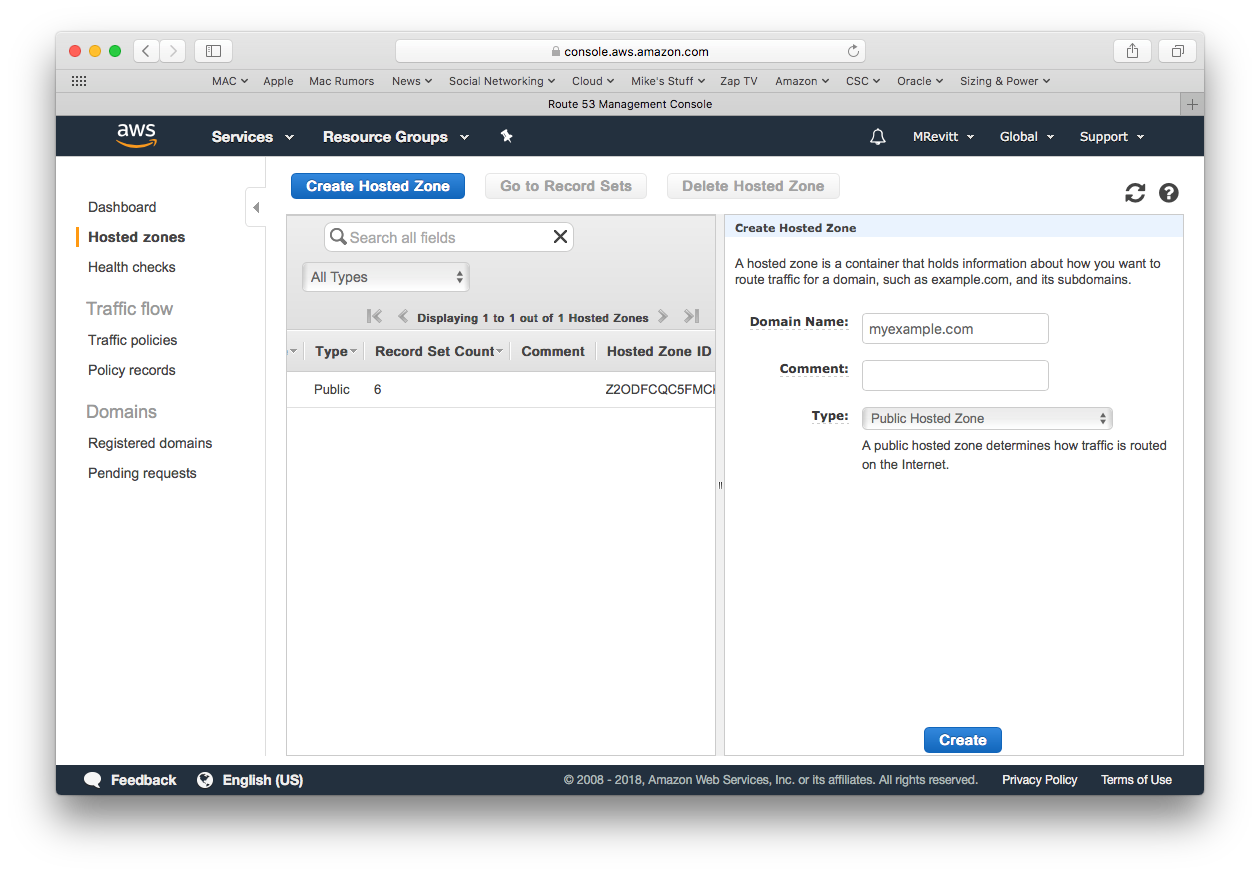Click the AWS logo

pyautogui.click(x=136, y=136)
